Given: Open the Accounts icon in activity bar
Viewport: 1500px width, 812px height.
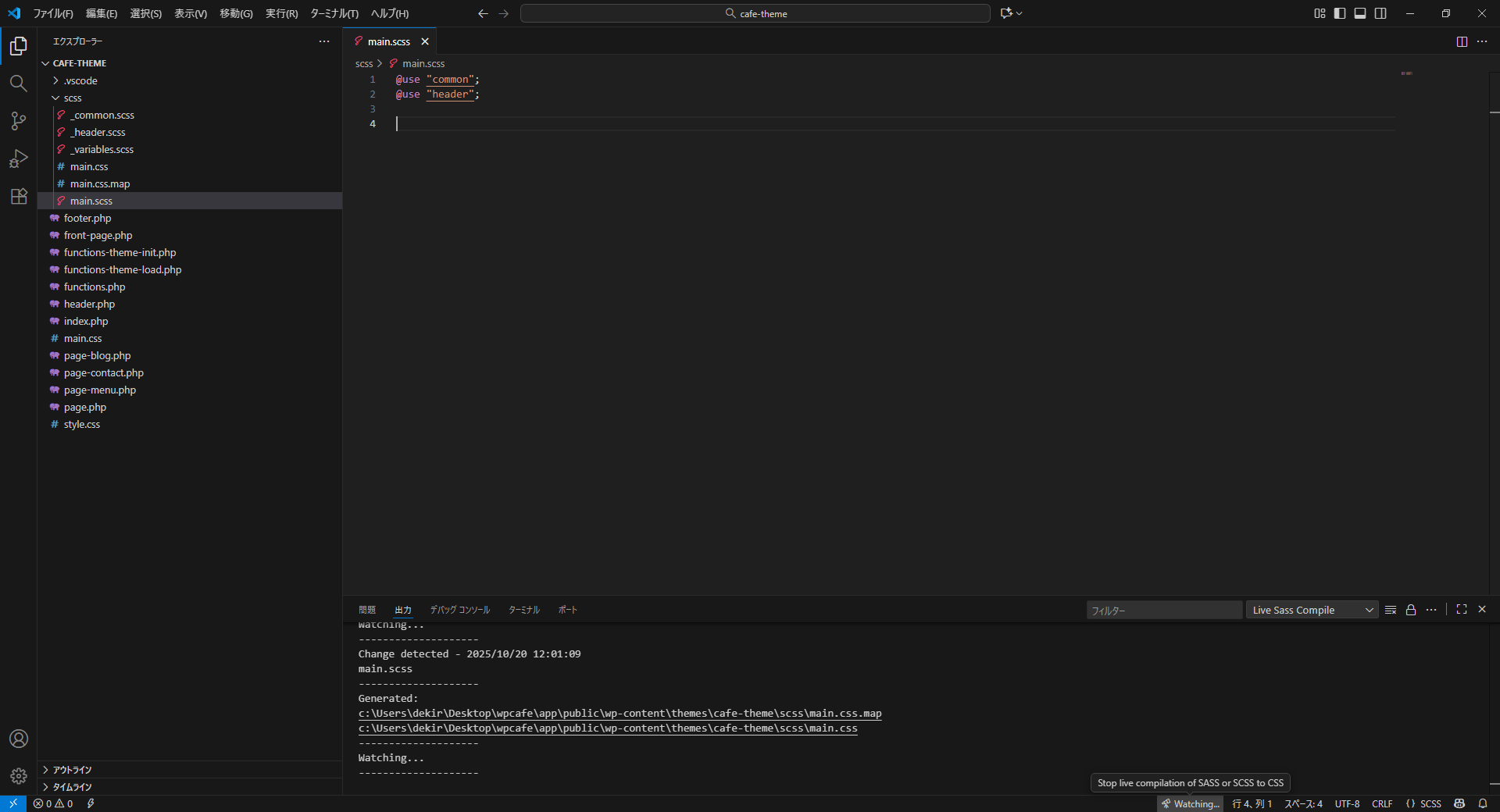Looking at the screenshot, I should click(19, 739).
